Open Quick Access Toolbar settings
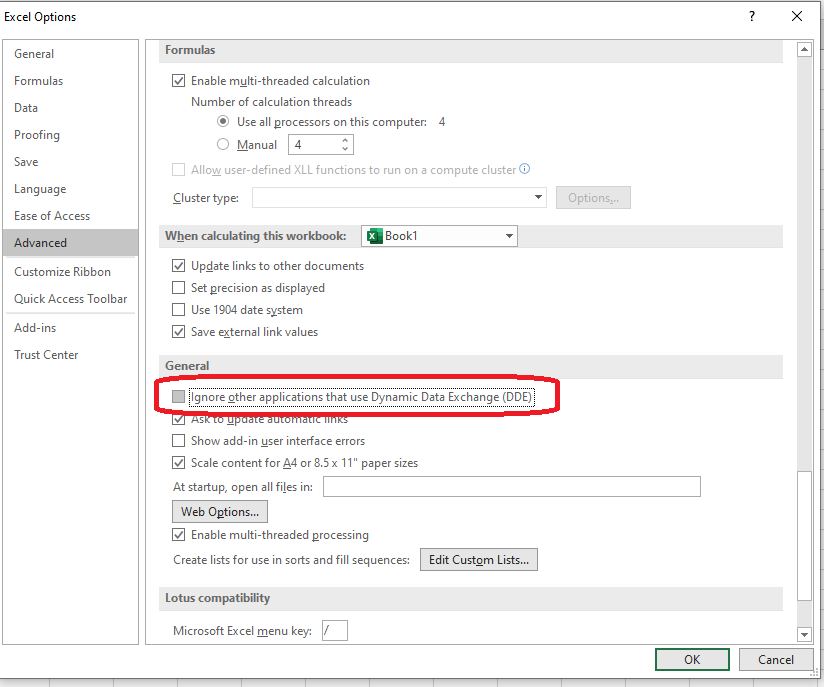 tap(70, 299)
